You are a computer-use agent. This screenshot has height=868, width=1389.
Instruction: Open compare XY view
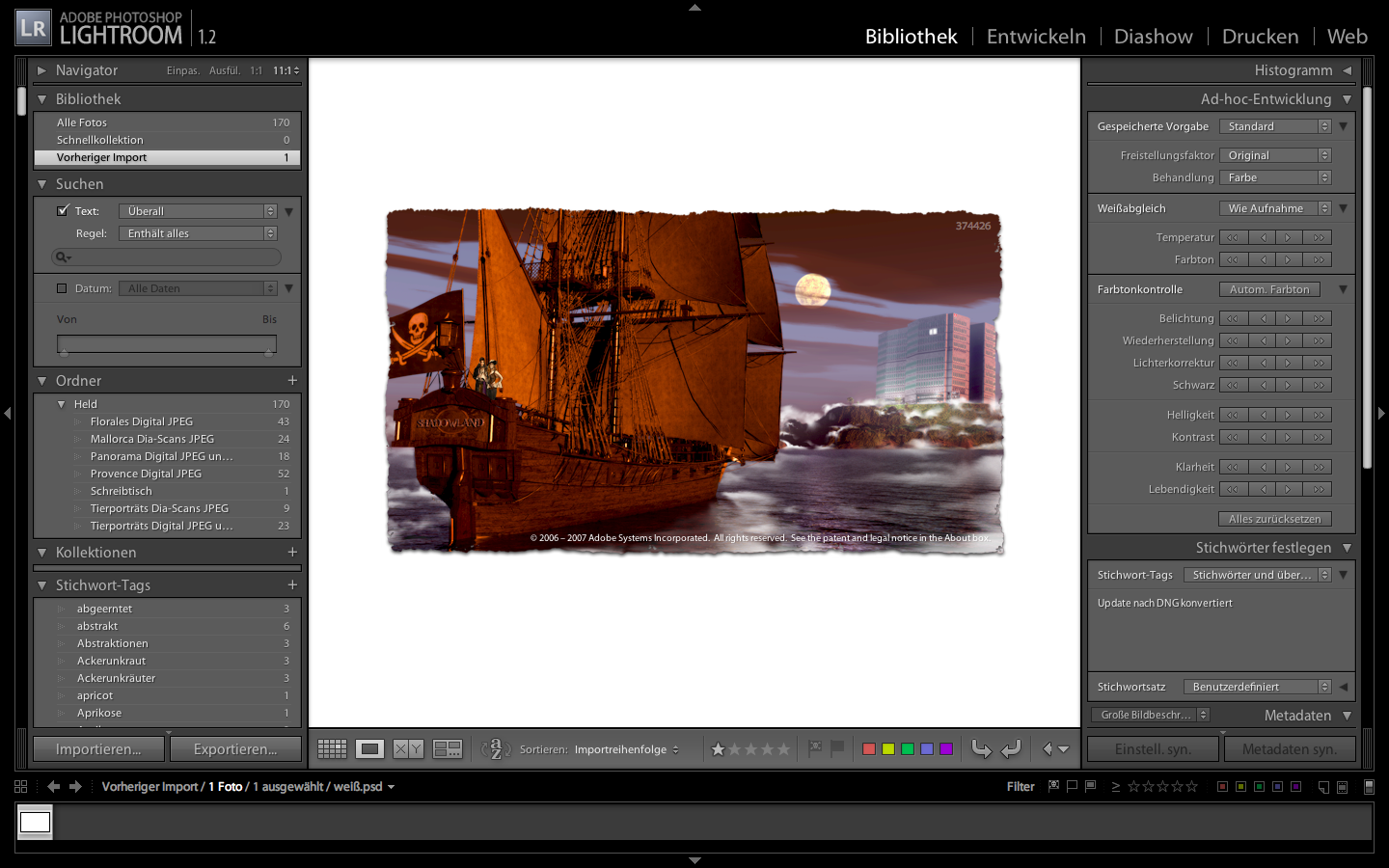[408, 748]
